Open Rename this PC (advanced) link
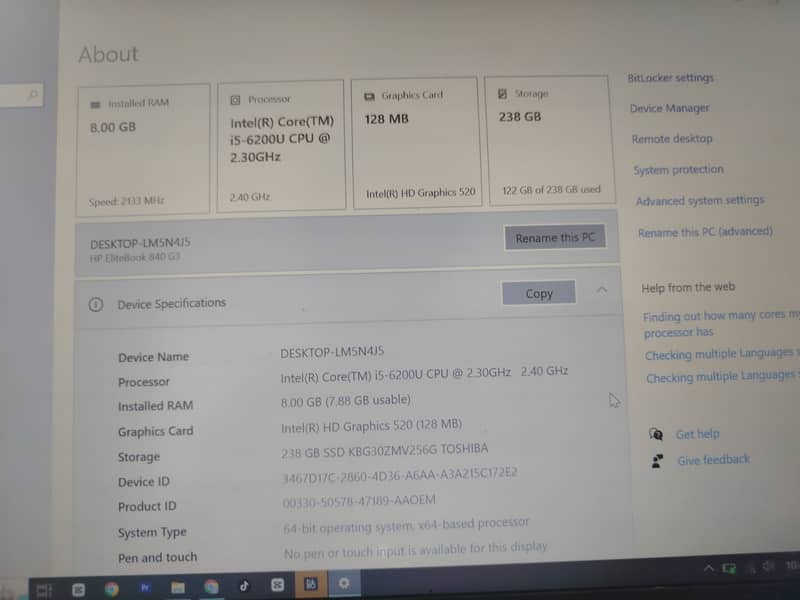800x600 pixels. (x=705, y=232)
